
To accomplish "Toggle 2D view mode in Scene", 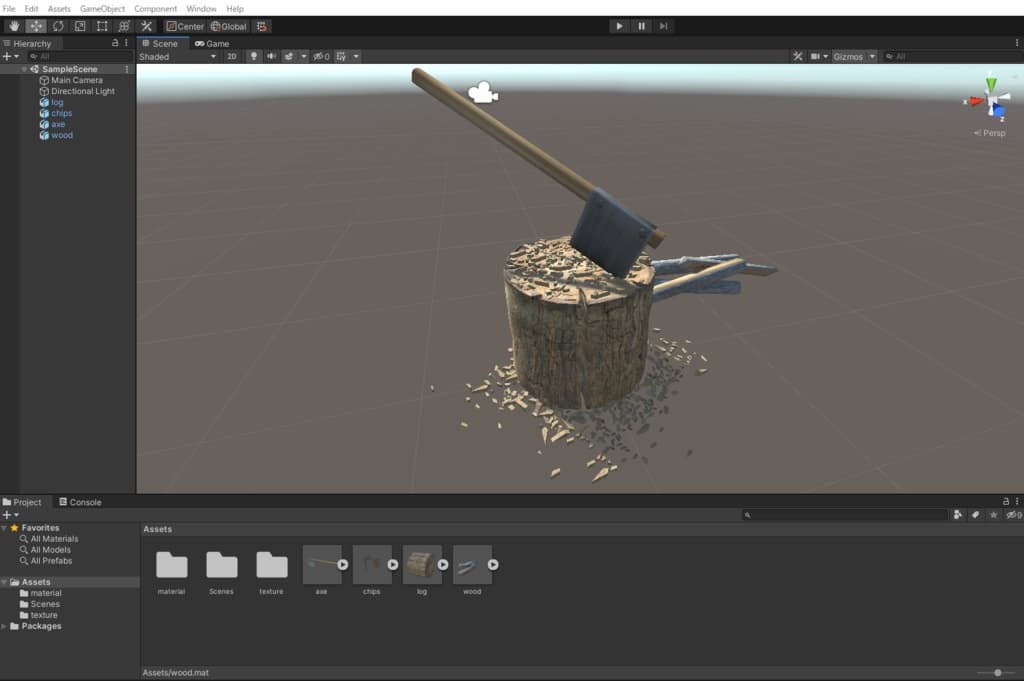I will (x=232, y=57).
